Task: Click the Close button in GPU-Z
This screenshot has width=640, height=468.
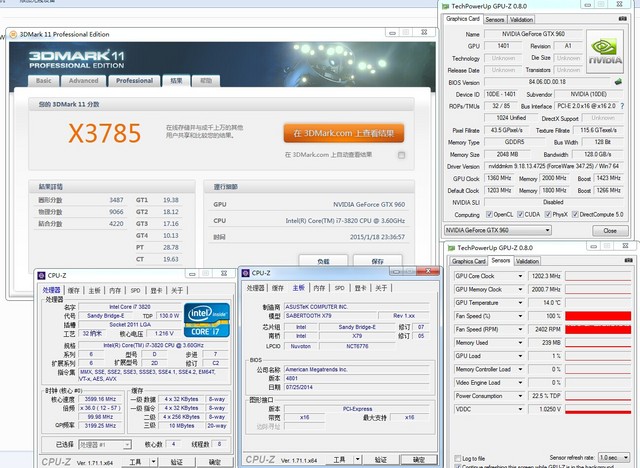Action: 610,231
